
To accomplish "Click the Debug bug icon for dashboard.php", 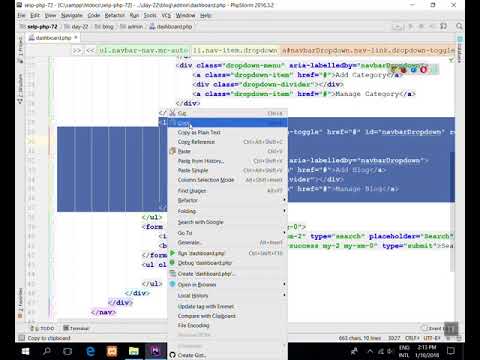I will point(172,263).
